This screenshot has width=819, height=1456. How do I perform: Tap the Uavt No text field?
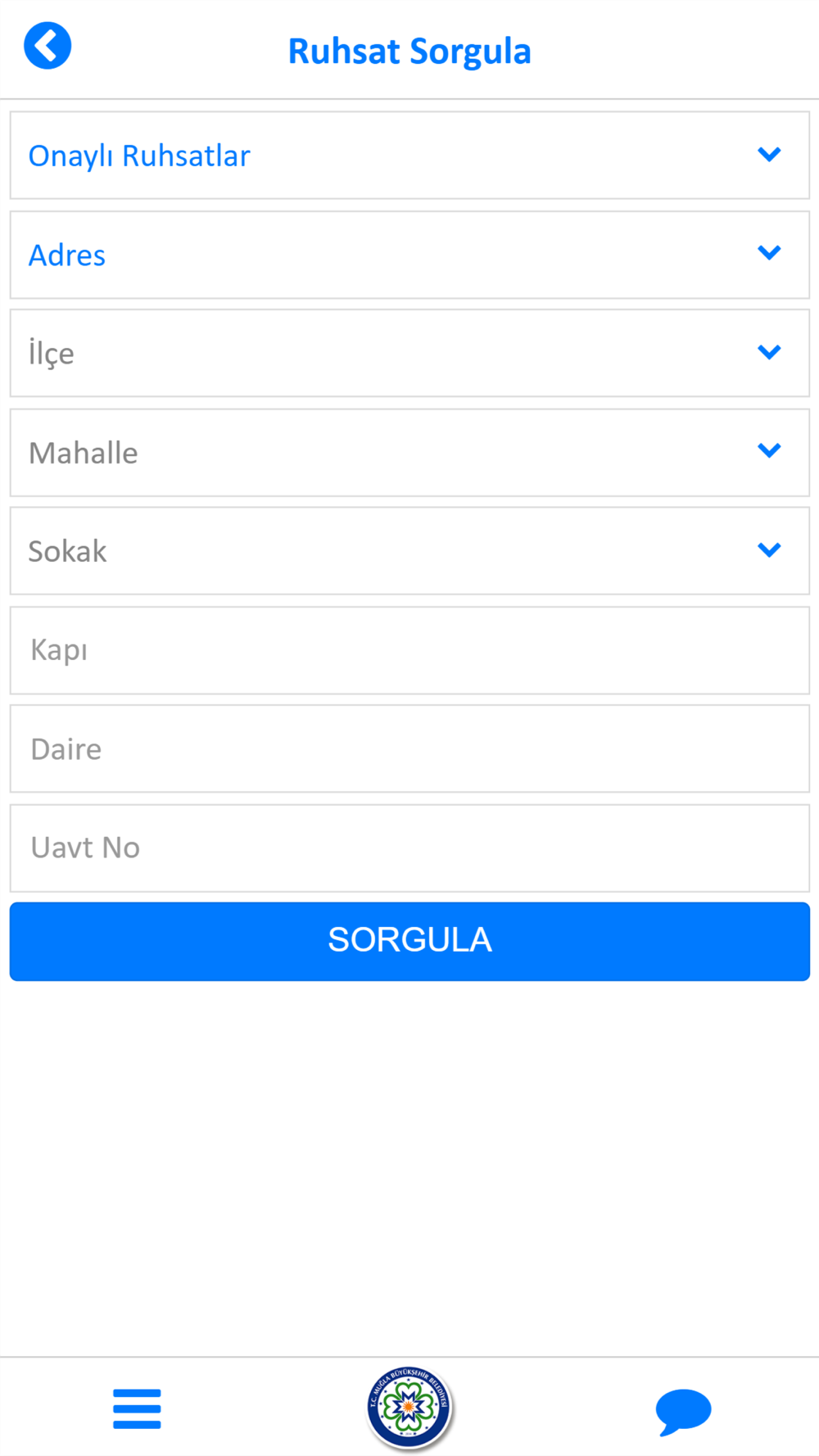tap(409, 848)
